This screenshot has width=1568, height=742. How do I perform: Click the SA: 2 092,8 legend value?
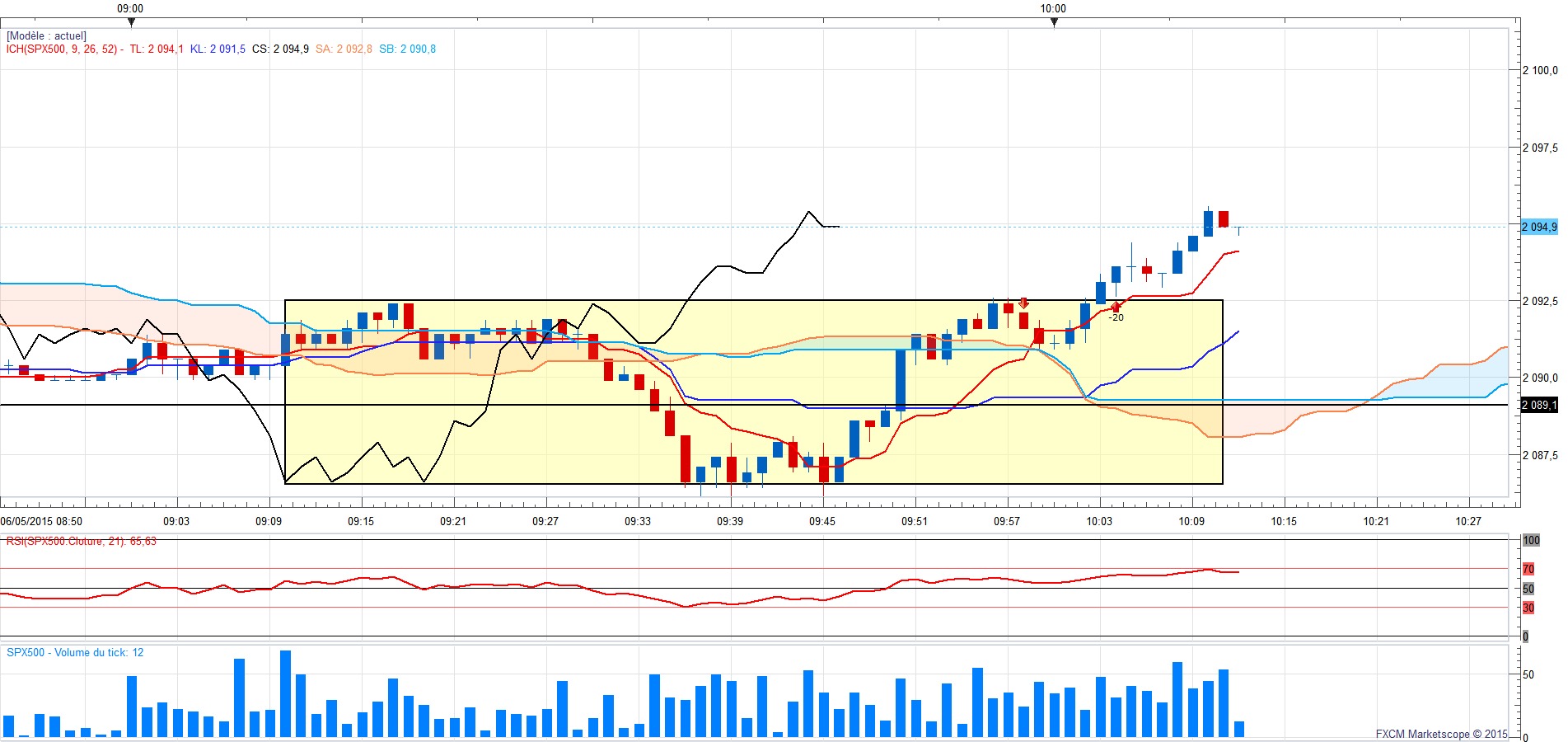(x=344, y=49)
